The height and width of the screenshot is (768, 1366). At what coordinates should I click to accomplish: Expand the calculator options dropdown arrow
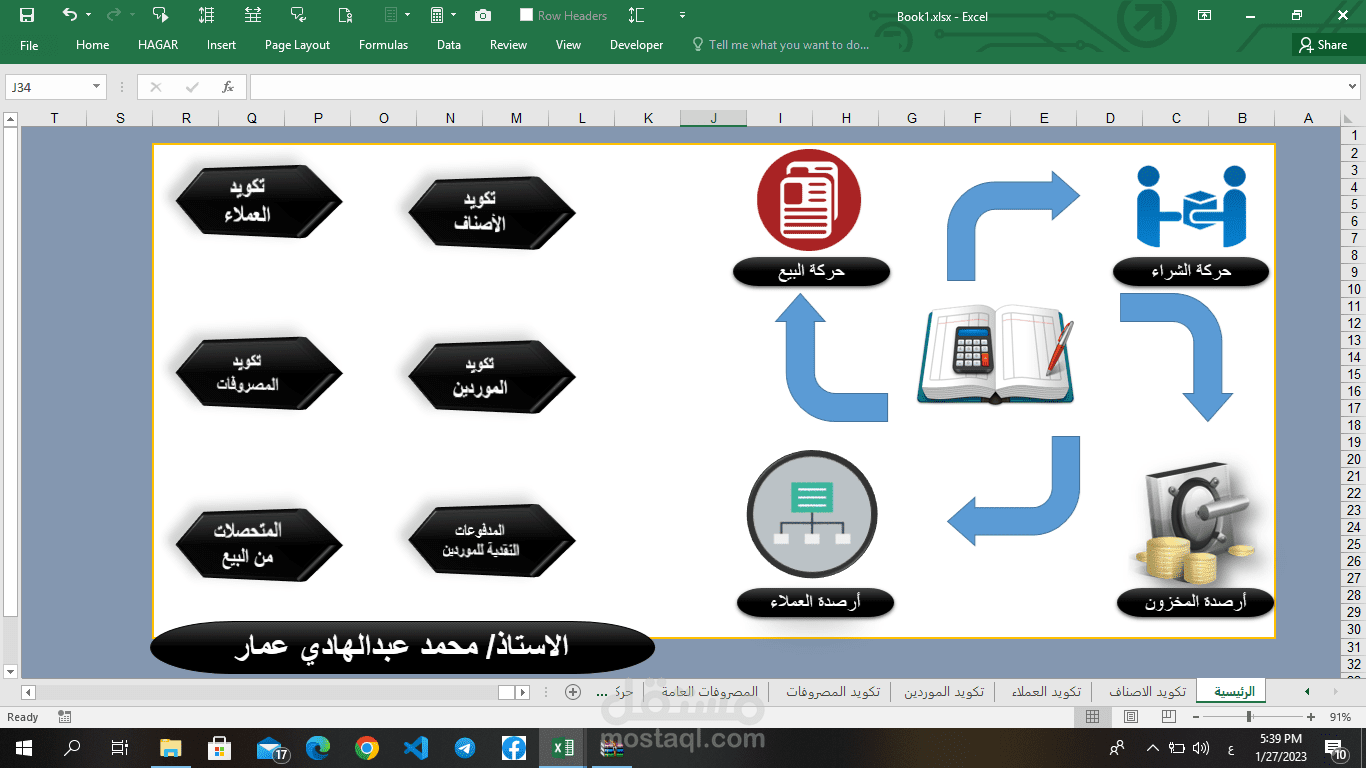point(453,15)
